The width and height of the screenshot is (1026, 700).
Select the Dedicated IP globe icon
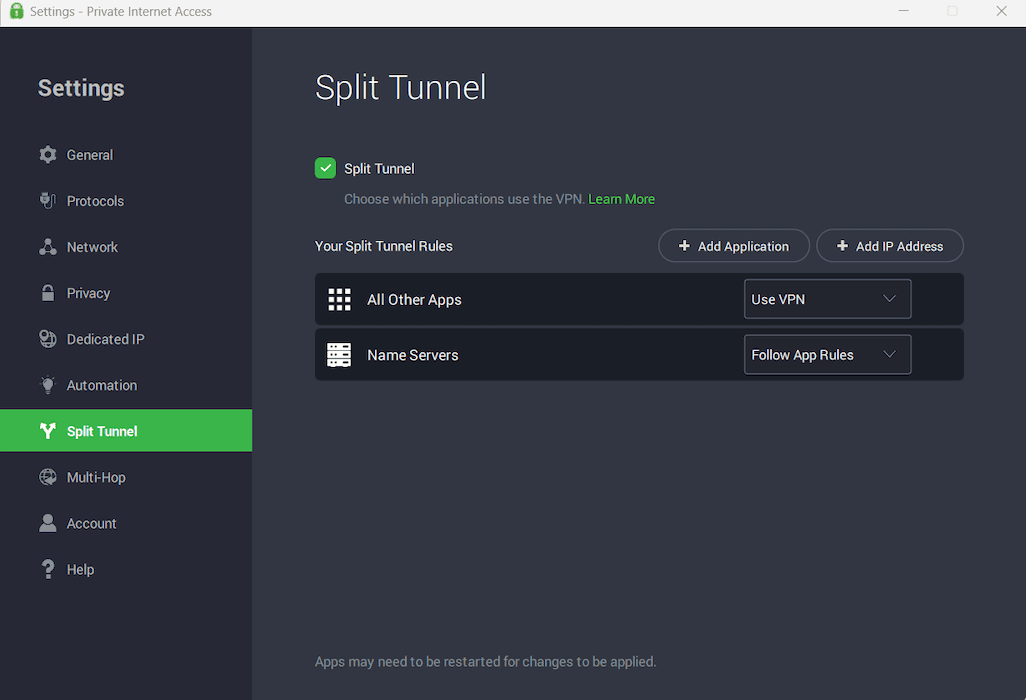coord(47,338)
